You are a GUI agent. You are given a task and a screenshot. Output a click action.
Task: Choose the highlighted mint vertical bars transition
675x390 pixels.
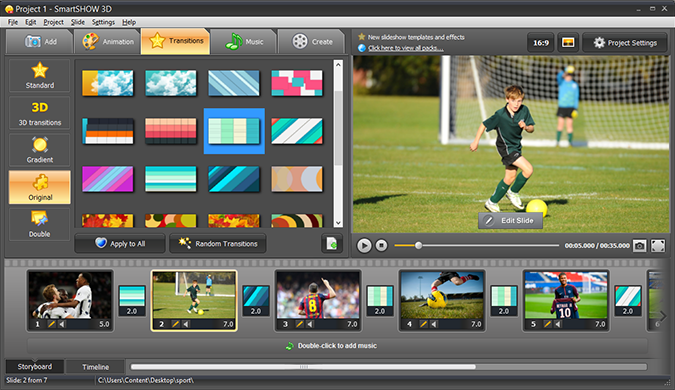pyautogui.click(x=234, y=131)
